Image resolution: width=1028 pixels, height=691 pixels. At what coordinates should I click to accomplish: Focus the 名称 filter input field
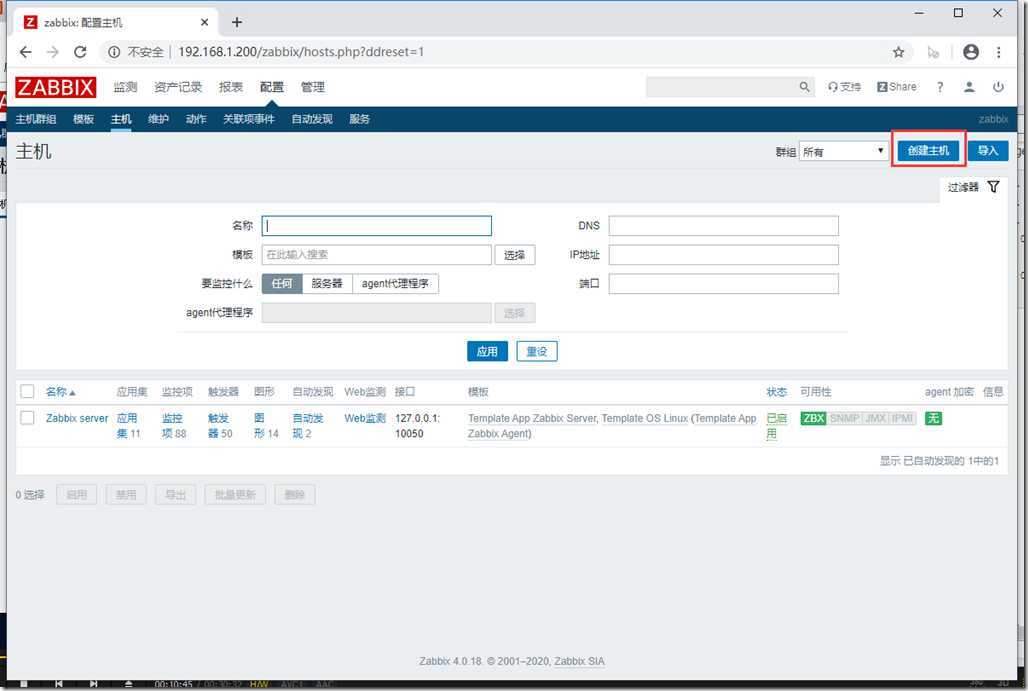click(x=377, y=226)
